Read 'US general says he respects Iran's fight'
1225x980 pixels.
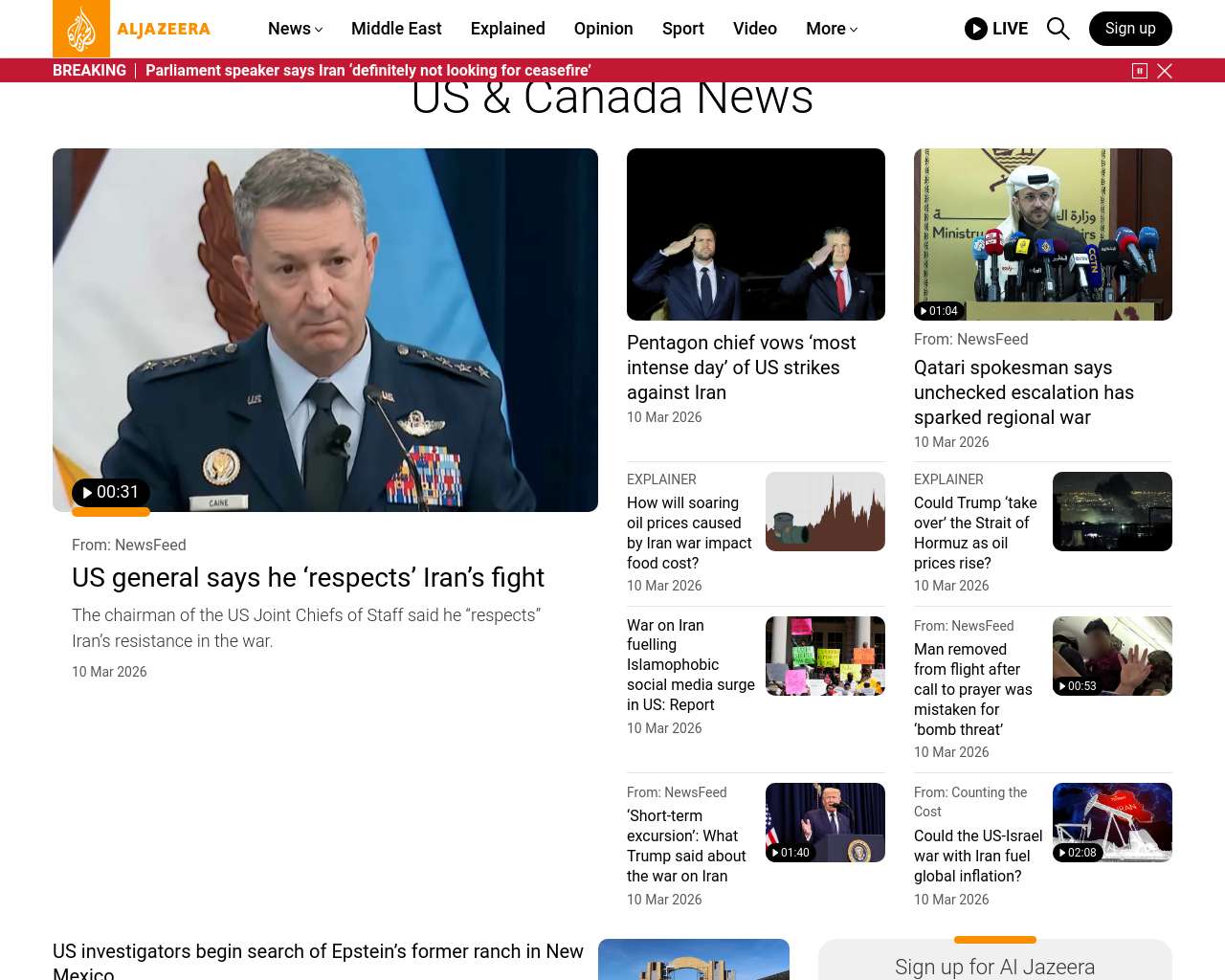(x=308, y=578)
